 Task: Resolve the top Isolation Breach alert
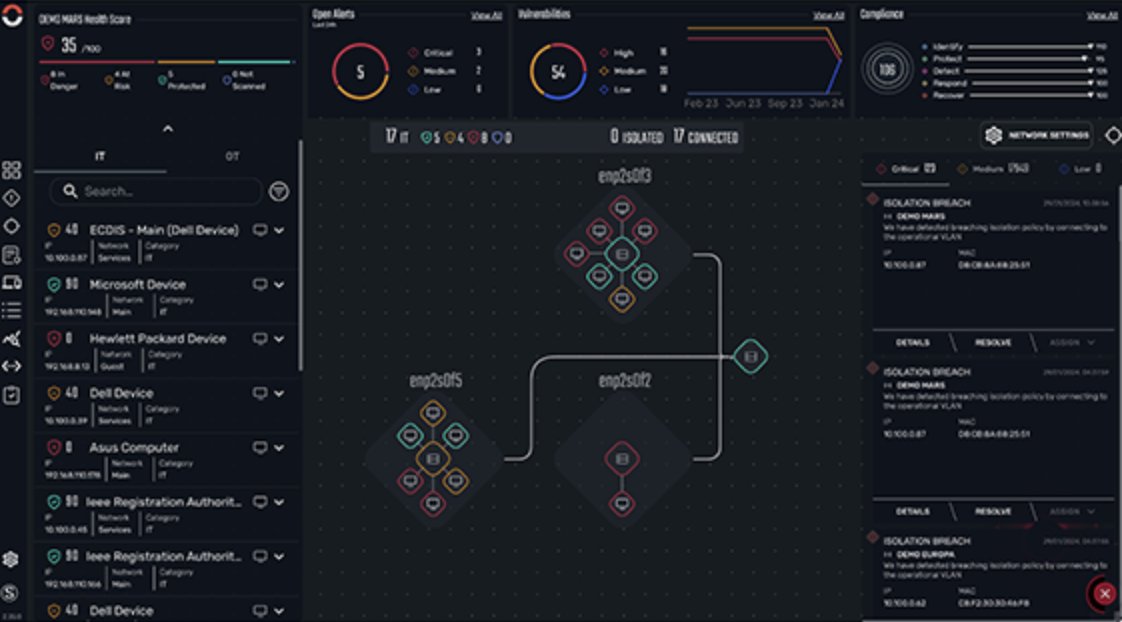click(993, 343)
